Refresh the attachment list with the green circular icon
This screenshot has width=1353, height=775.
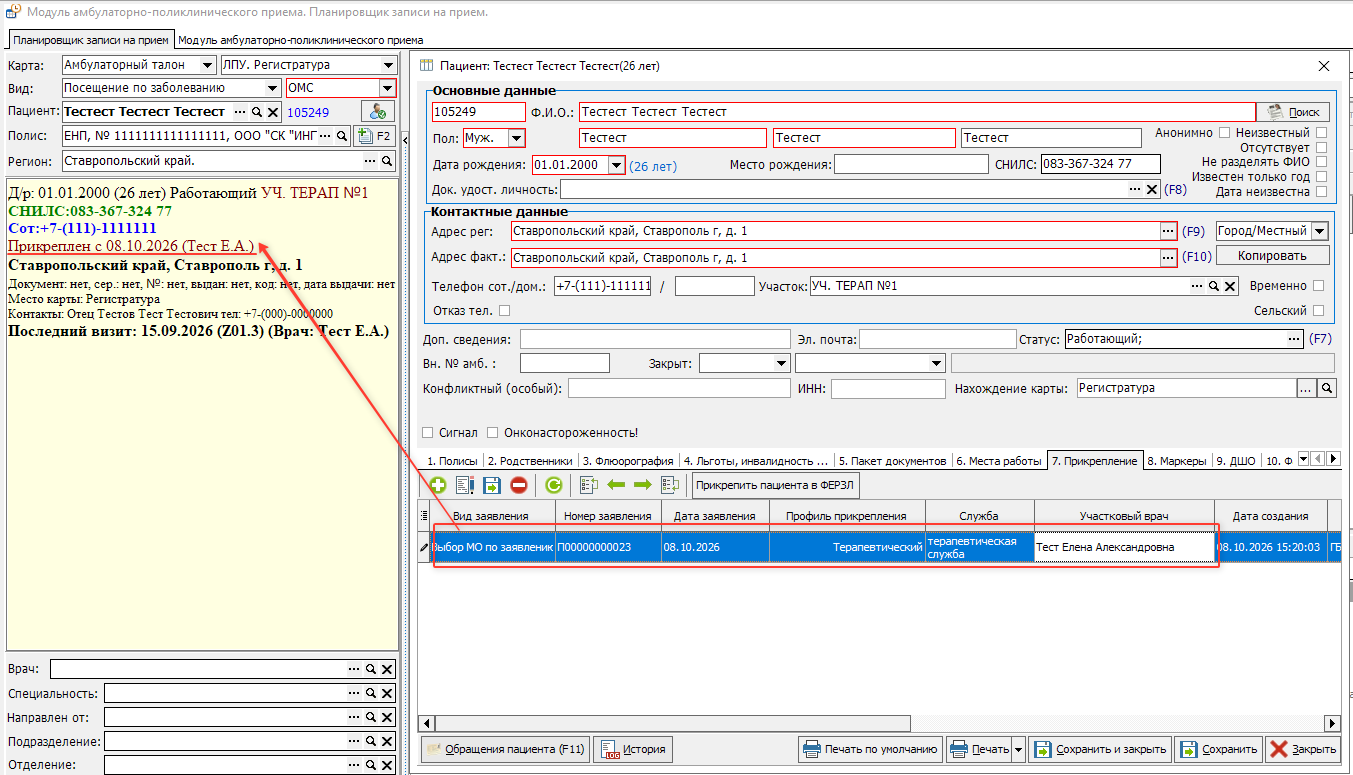(553, 485)
